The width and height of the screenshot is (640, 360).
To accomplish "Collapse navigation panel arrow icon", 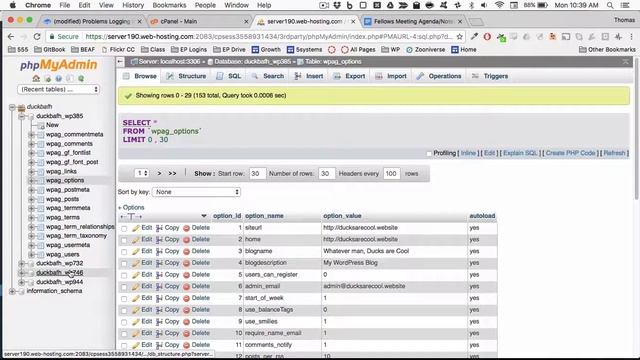I will coord(120,62).
